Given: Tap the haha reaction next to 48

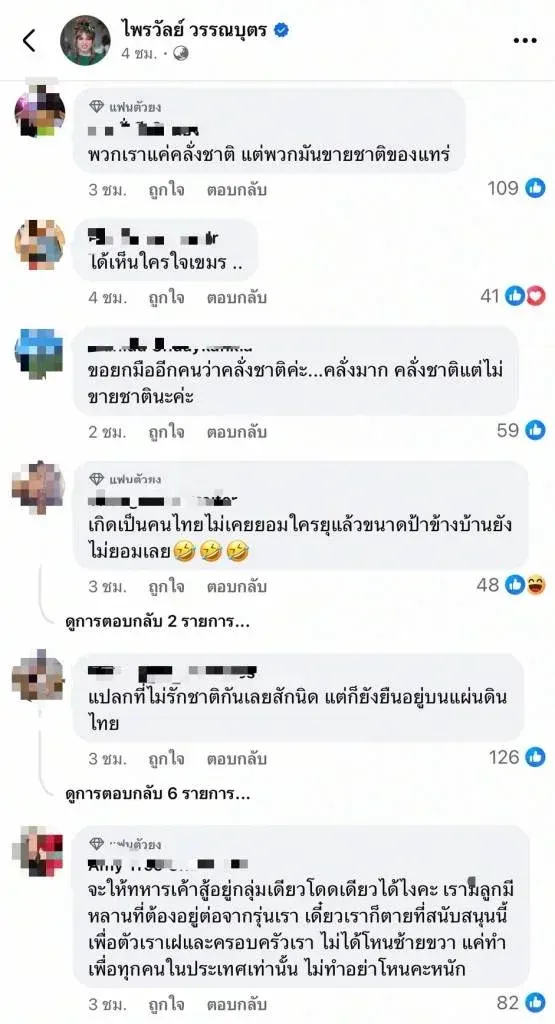Looking at the screenshot, I should 536,585.
